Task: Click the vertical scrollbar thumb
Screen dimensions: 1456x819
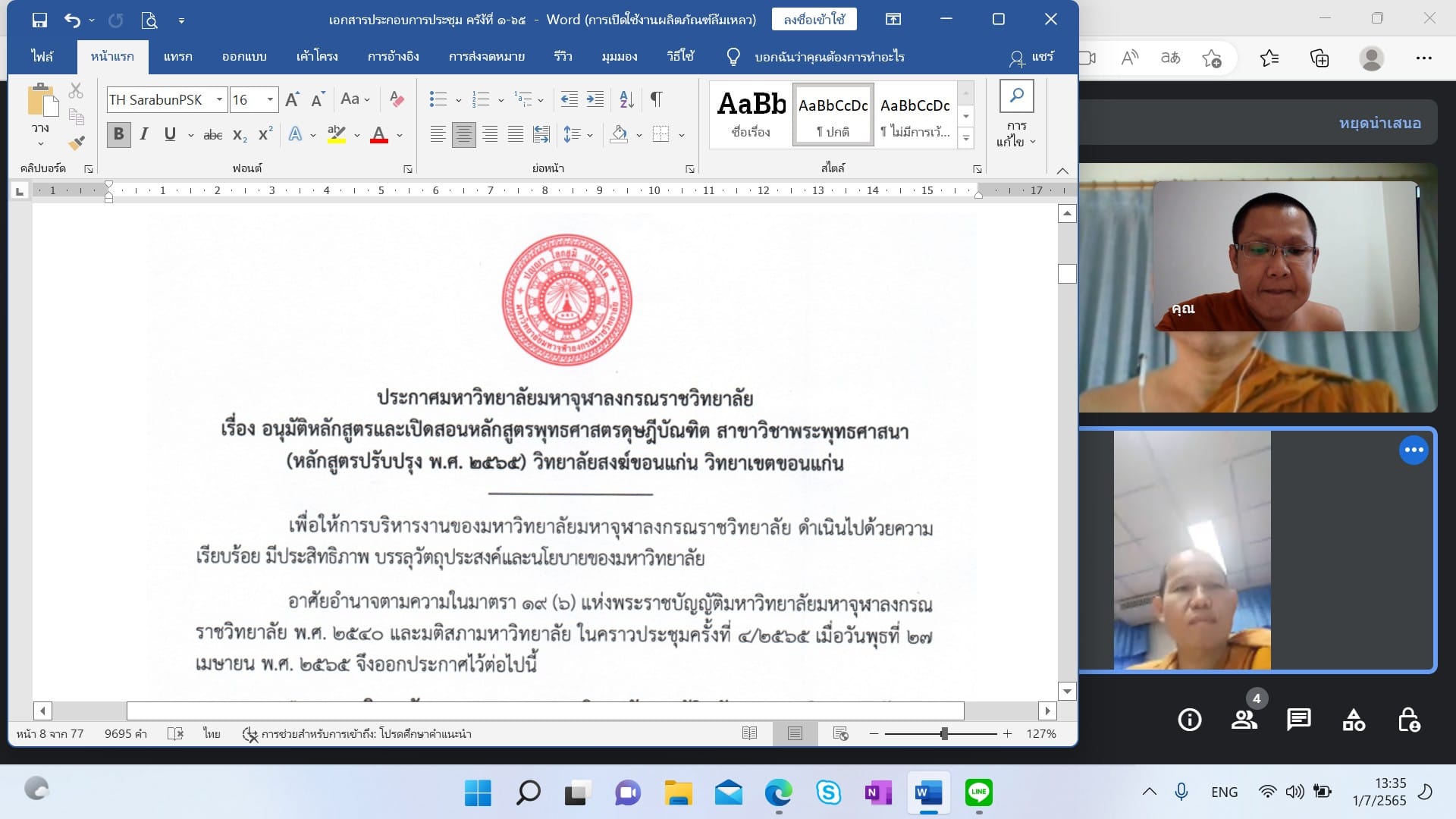Action: pos(1067,273)
